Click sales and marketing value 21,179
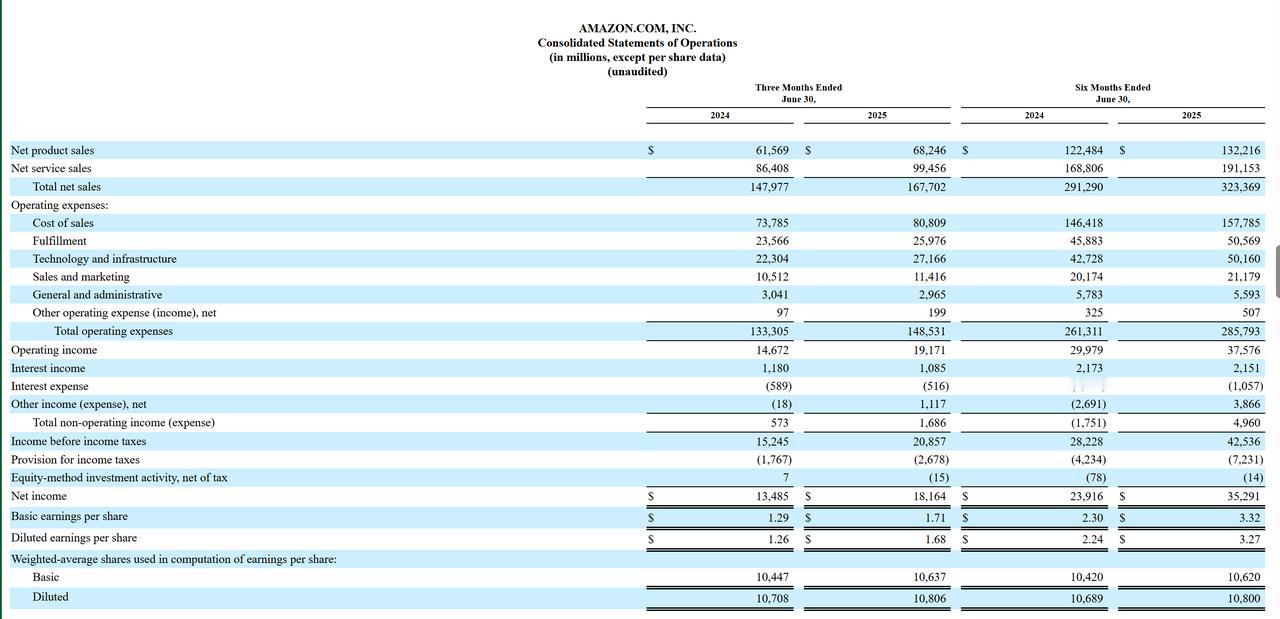The height and width of the screenshot is (619, 1280). (x=1244, y=277)
